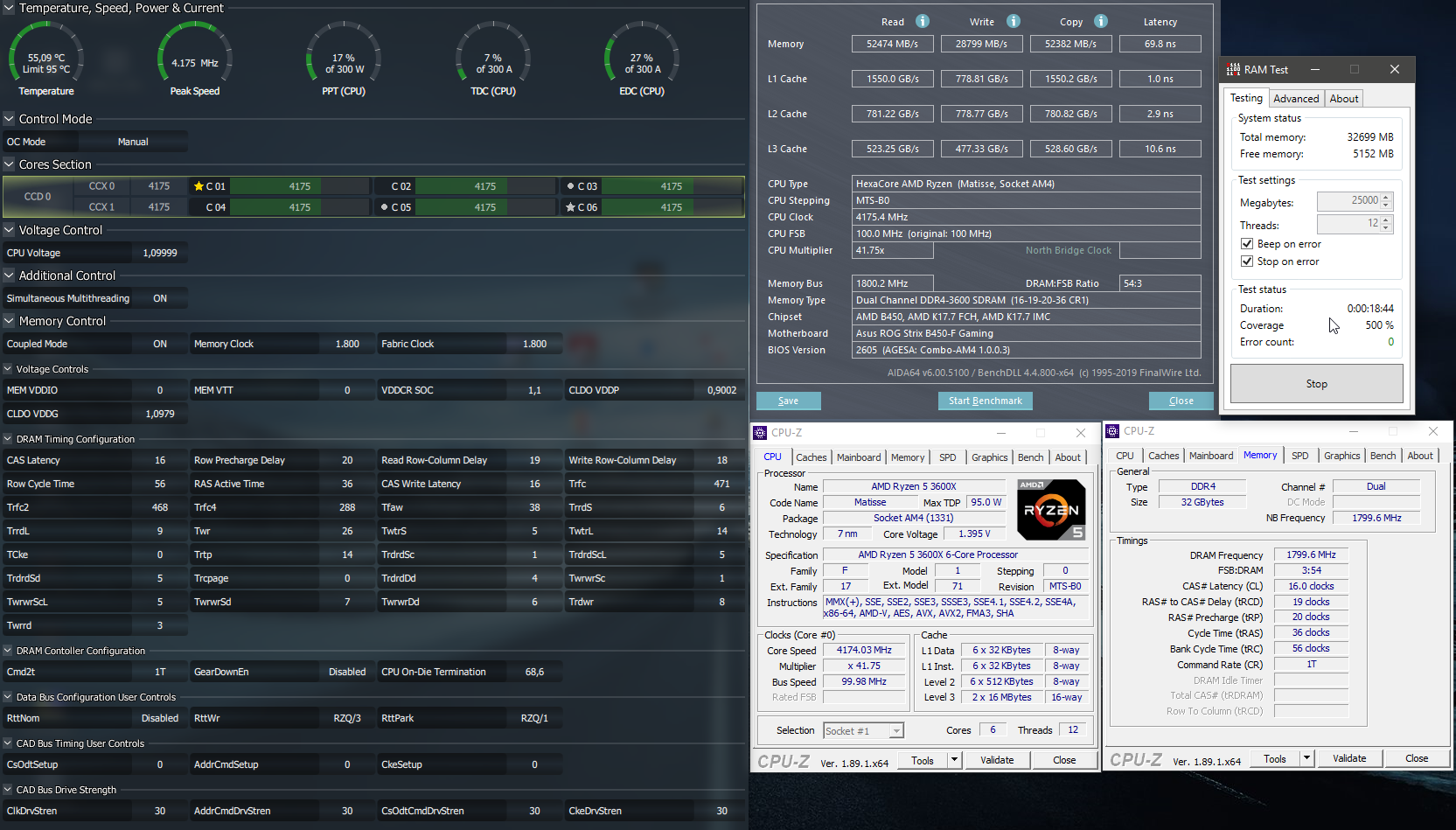Image resolution: width=1456 pixels, height=830 pixels.
Task: Click the star icon beside core C 06
Action: 570,207
